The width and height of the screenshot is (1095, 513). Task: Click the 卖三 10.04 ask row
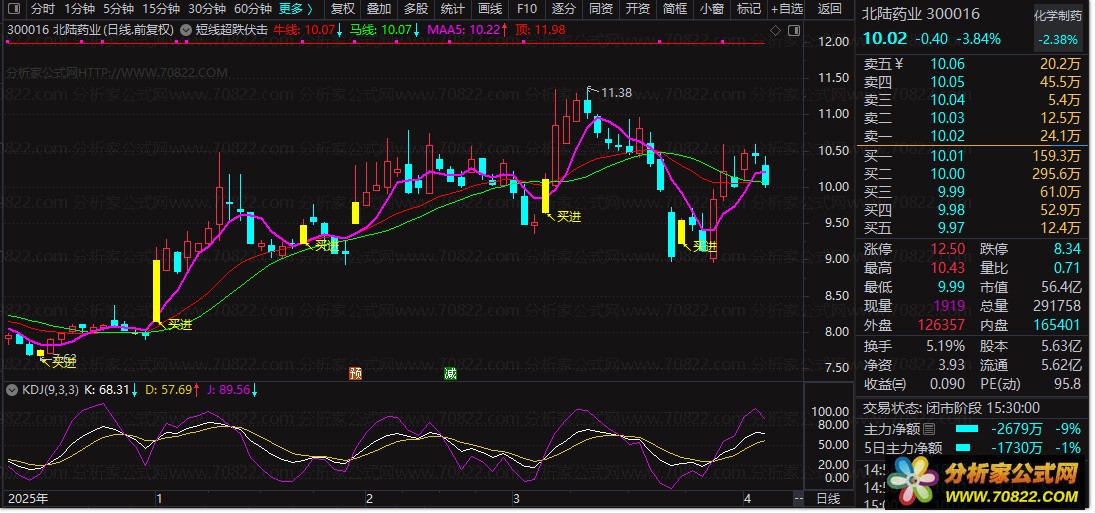(x=973, y=100)
